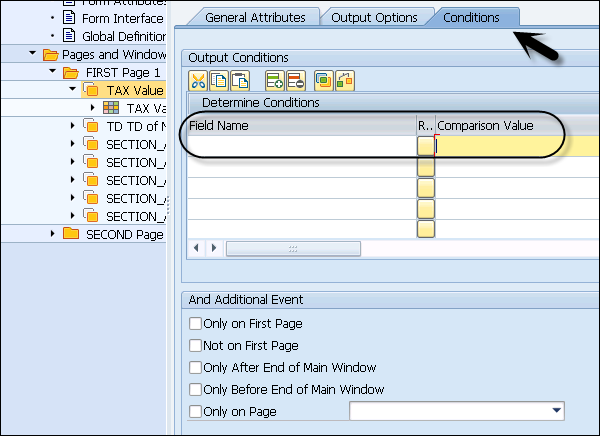Expand the SECOND Page tree node
The width and height of the screenshot is (600, 436).
[53, 234]
